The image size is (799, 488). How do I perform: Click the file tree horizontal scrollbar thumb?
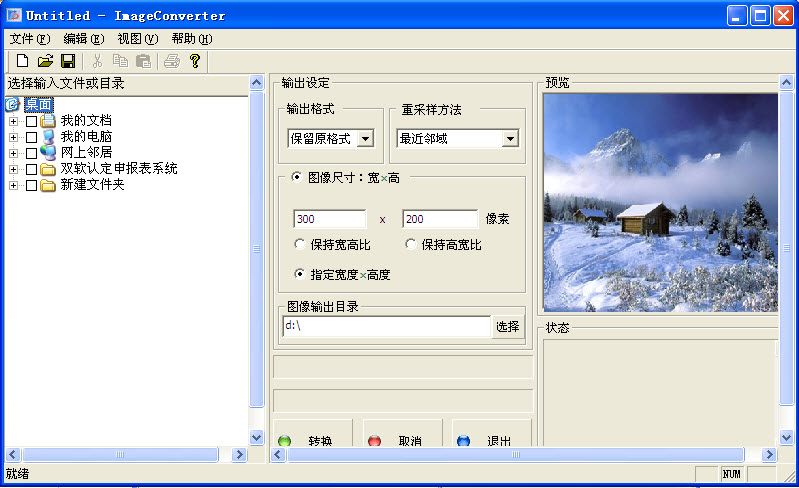coord(120,454)
